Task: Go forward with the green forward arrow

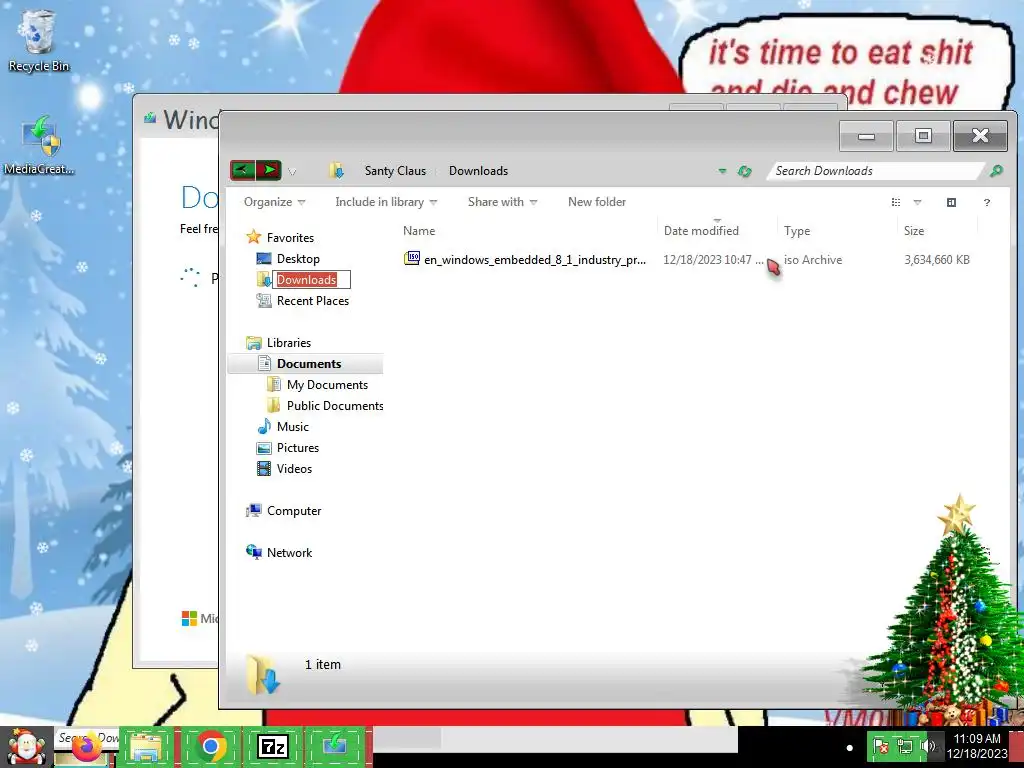Action: pos(269,170)
